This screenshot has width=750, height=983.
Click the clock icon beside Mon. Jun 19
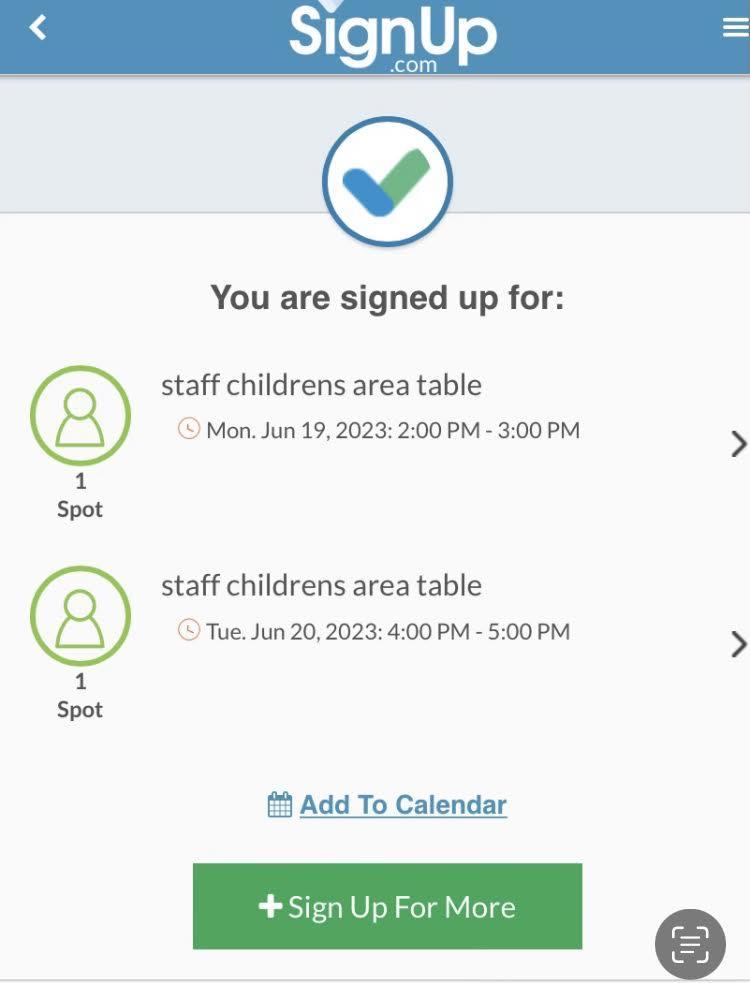tap(188, 430)
